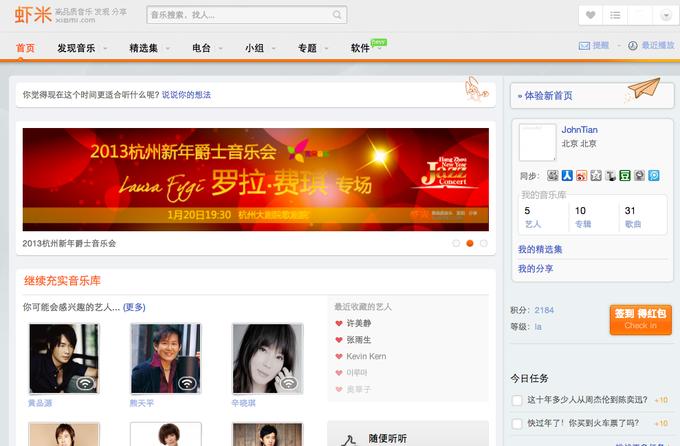Select the first banner carousel dot
The width and height of the screenshot is (680, 446).
click(456, 243)
